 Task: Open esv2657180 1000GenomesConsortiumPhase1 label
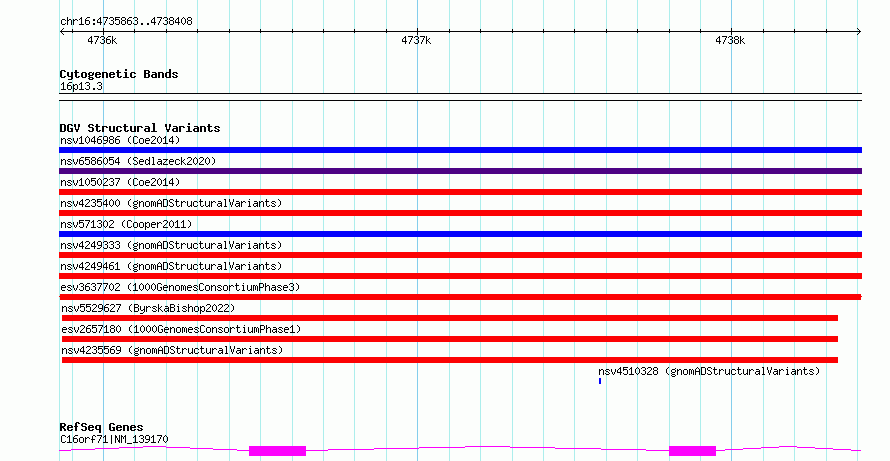(x=181, y=329)
